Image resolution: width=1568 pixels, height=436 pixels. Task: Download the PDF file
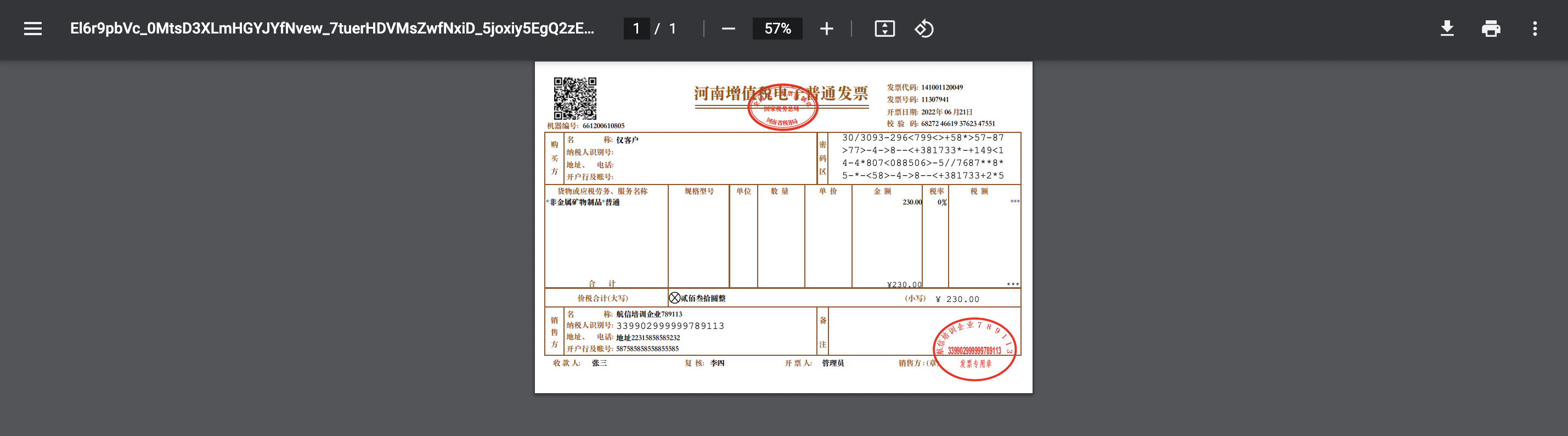pyautogui.click(x=1447, y=29)
